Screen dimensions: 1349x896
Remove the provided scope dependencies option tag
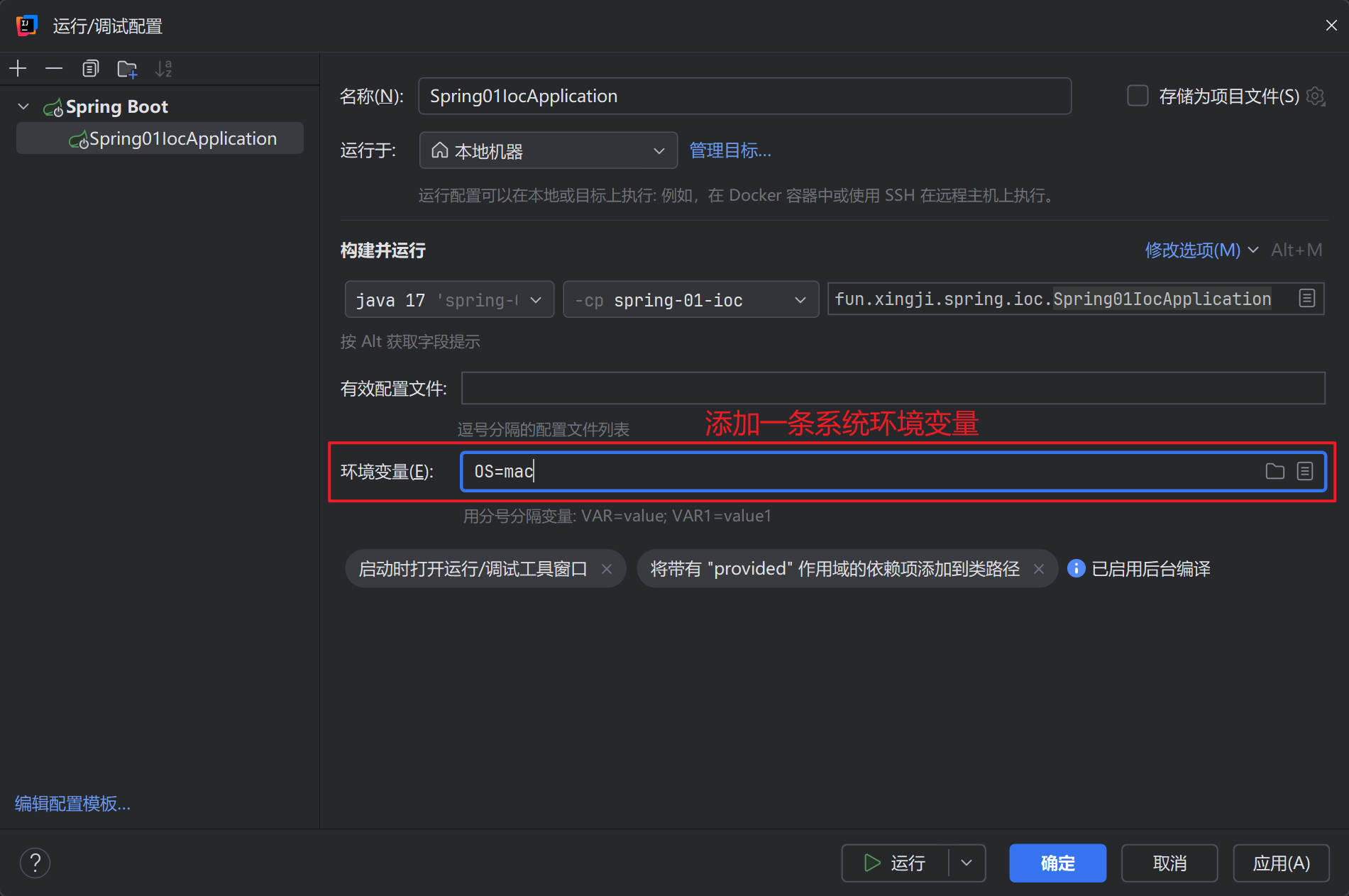point(1039,569)
